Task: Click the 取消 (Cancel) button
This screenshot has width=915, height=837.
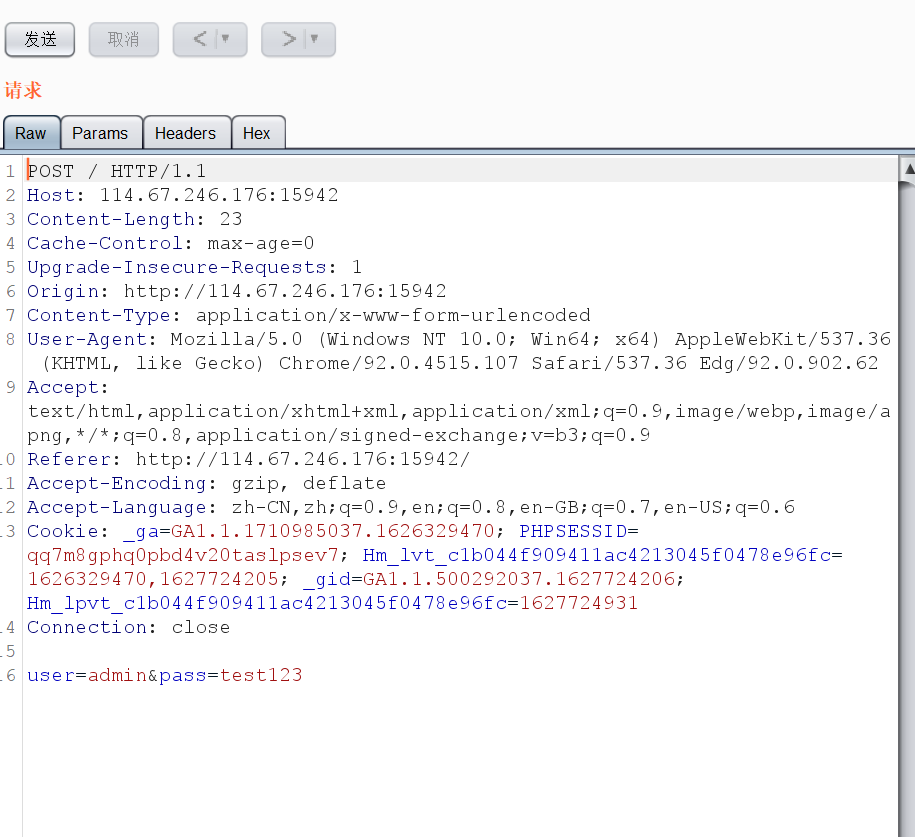Action: [124, 39]
